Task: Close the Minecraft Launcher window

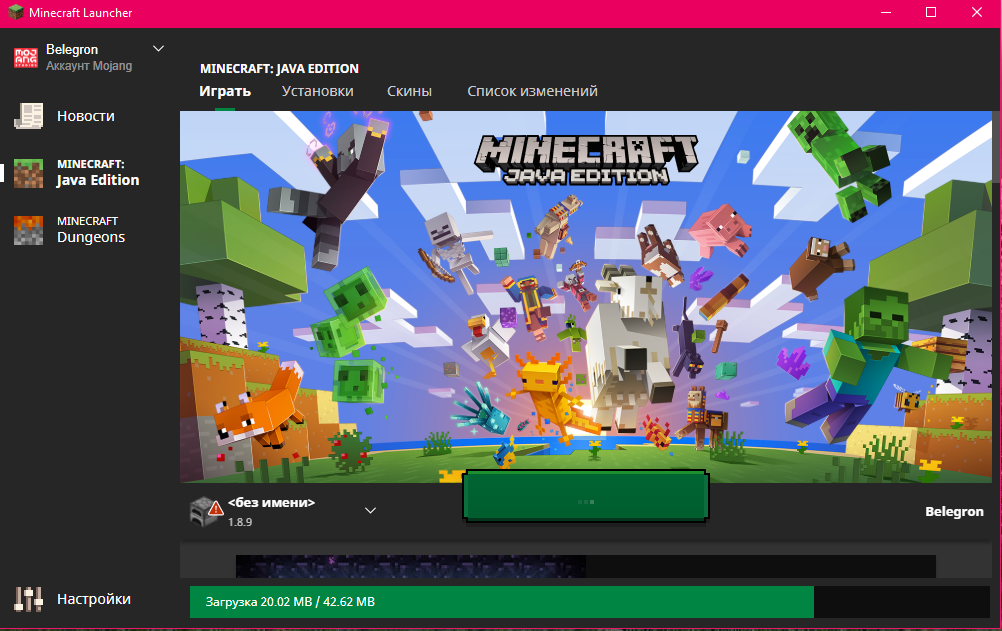Action: pos(977,12)
